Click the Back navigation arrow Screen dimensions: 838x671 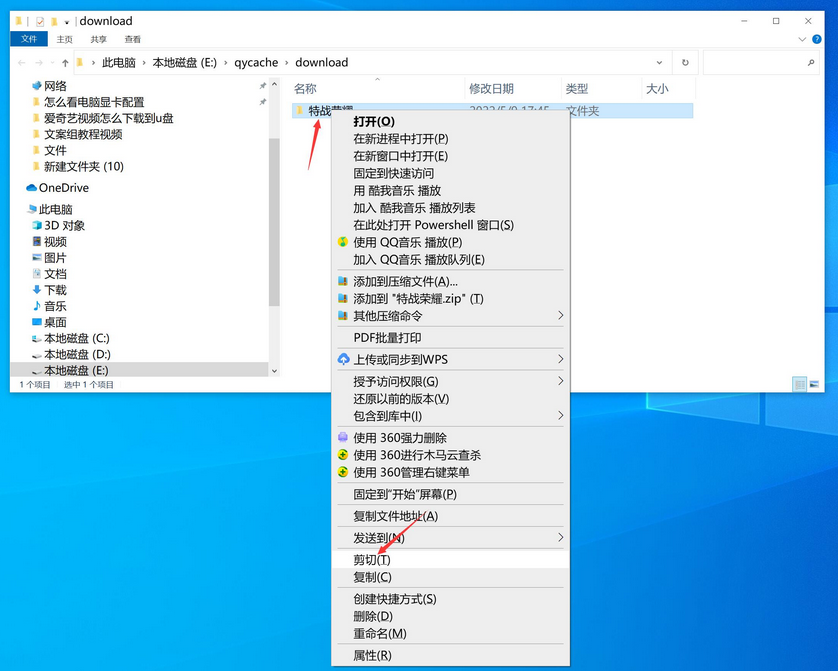point(21,62)
